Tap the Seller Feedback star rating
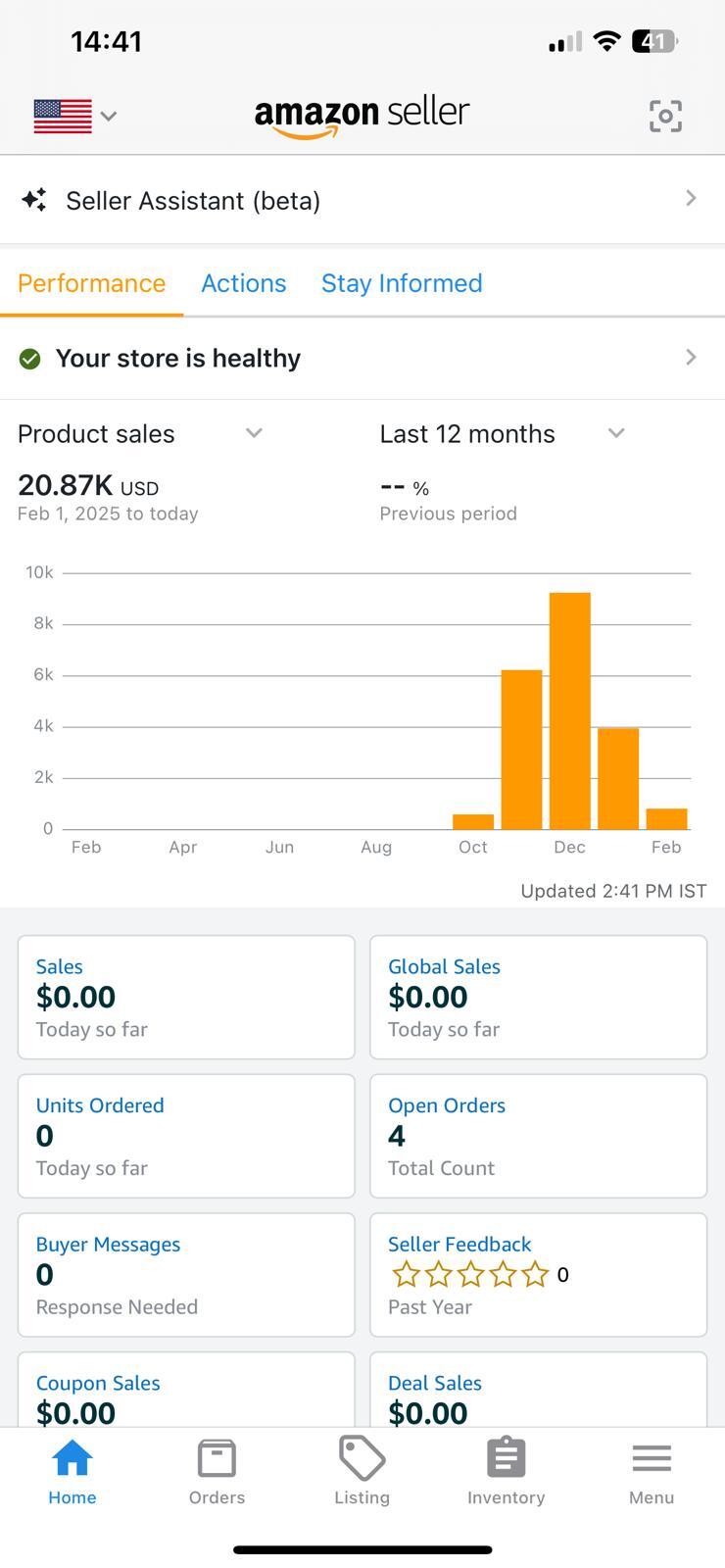Screen dimensions: 725x1568 (470, 1275)
